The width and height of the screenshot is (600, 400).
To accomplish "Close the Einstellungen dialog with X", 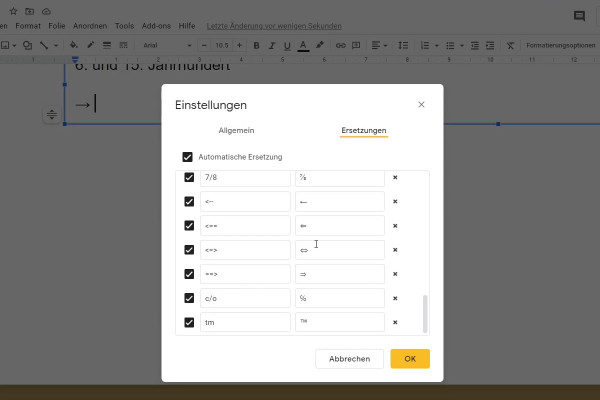I will 421,104.
